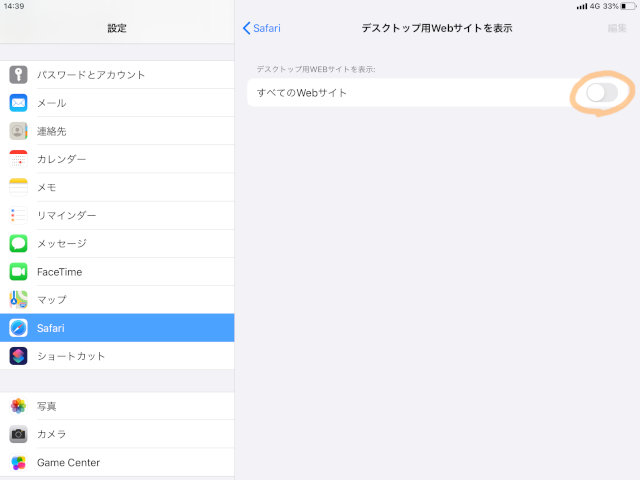Tap the Game Center bubbles icon
This screenshot has height=480, width=640.
(x=19, y=462)
